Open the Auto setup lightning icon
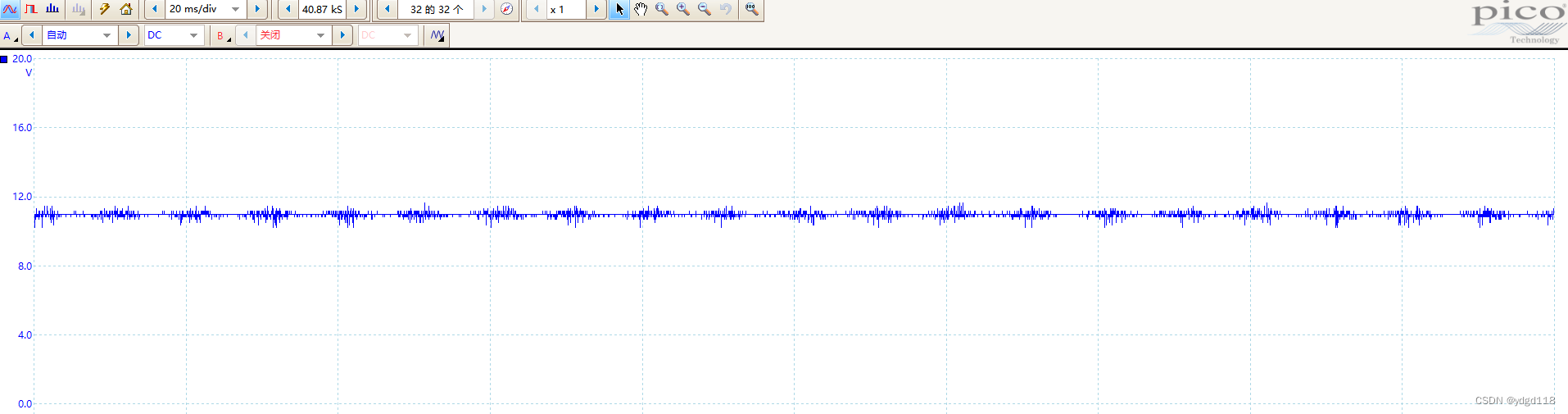 pos(104,9)
